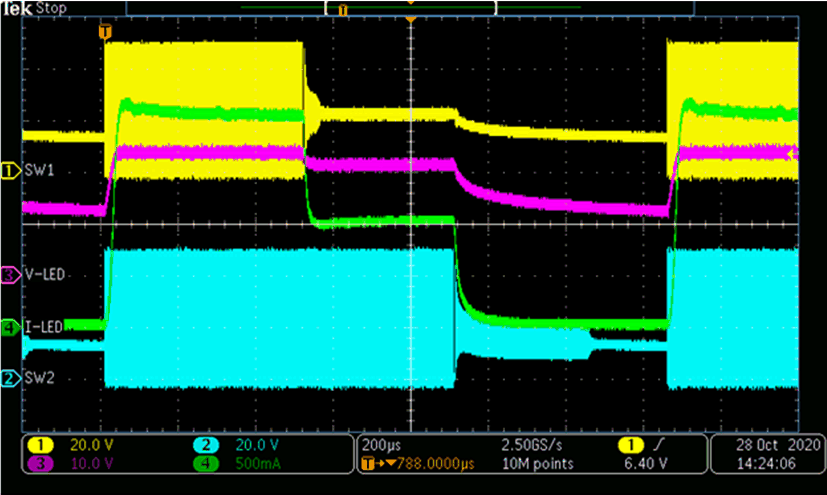Image resolution: width=827 pixels, height=495 pixels.
Task: Select the green channel 4 badge in readout
Action: (x=206, y=464)
